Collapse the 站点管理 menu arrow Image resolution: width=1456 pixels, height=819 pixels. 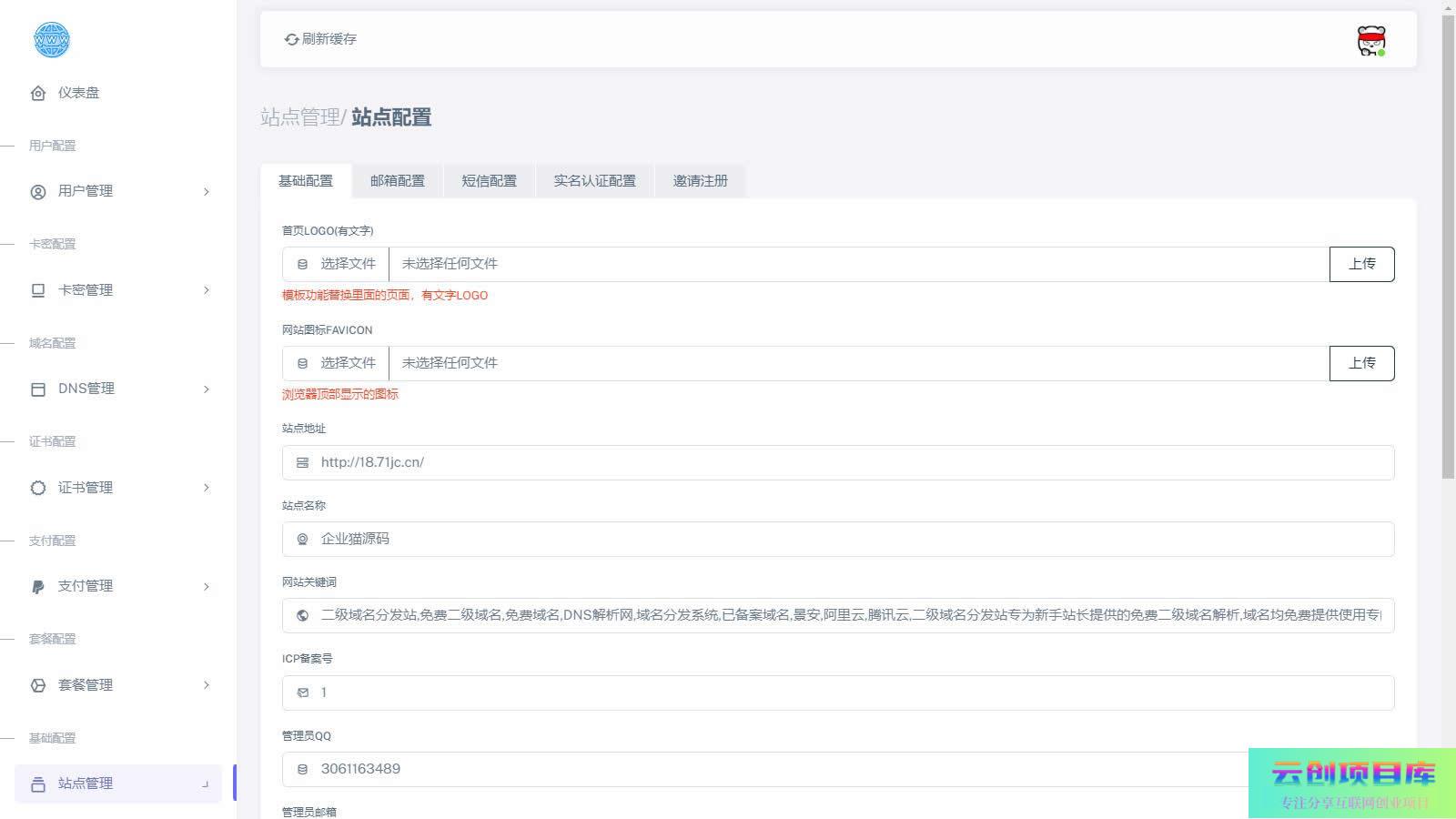[206, 784]
